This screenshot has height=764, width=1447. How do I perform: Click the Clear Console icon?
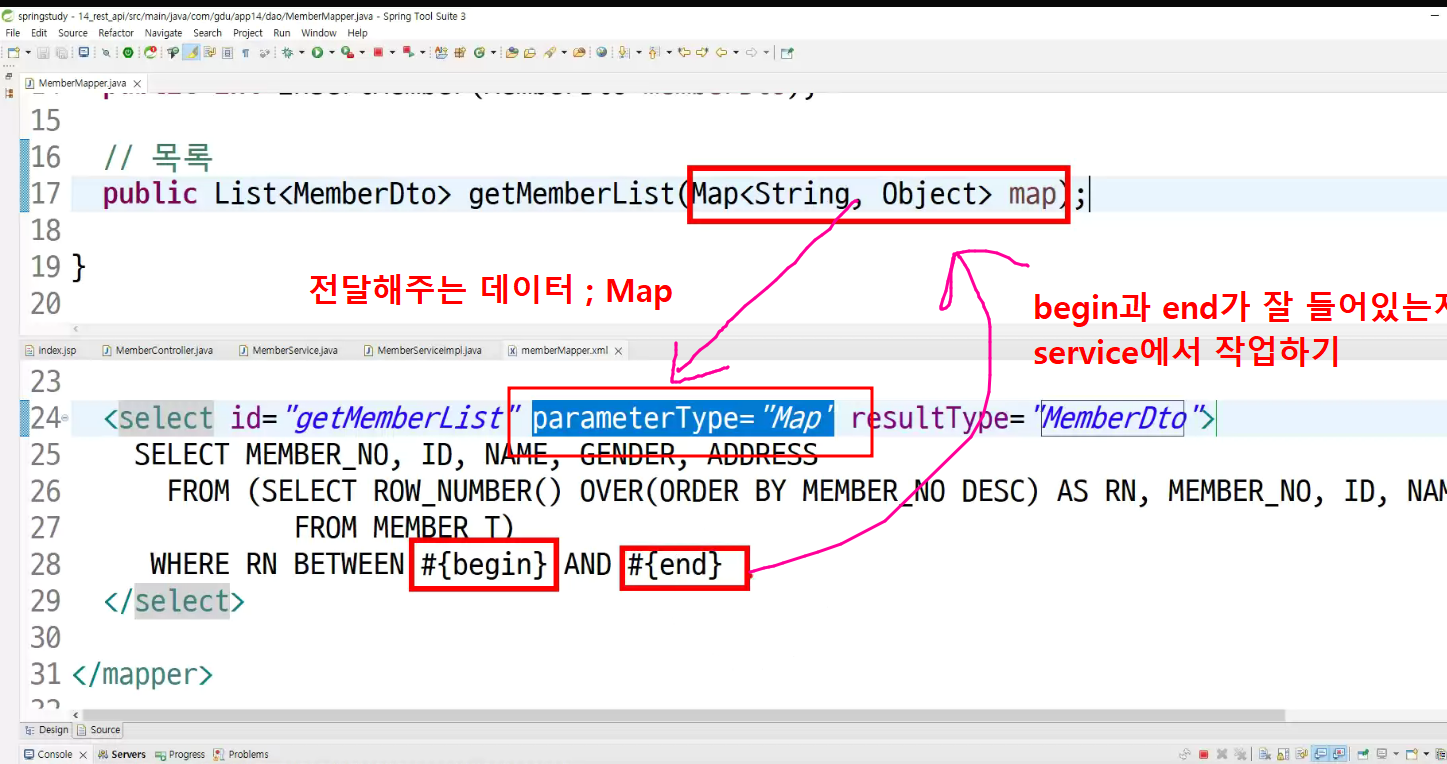click(1265, 754)
